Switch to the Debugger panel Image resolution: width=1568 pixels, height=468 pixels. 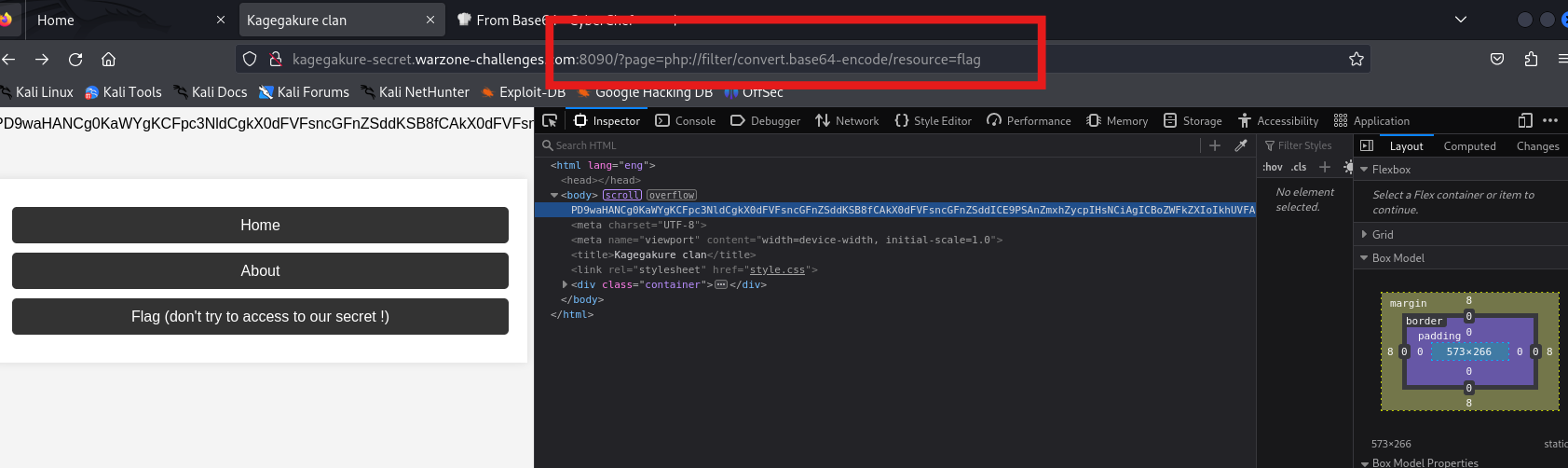(766, 120)
